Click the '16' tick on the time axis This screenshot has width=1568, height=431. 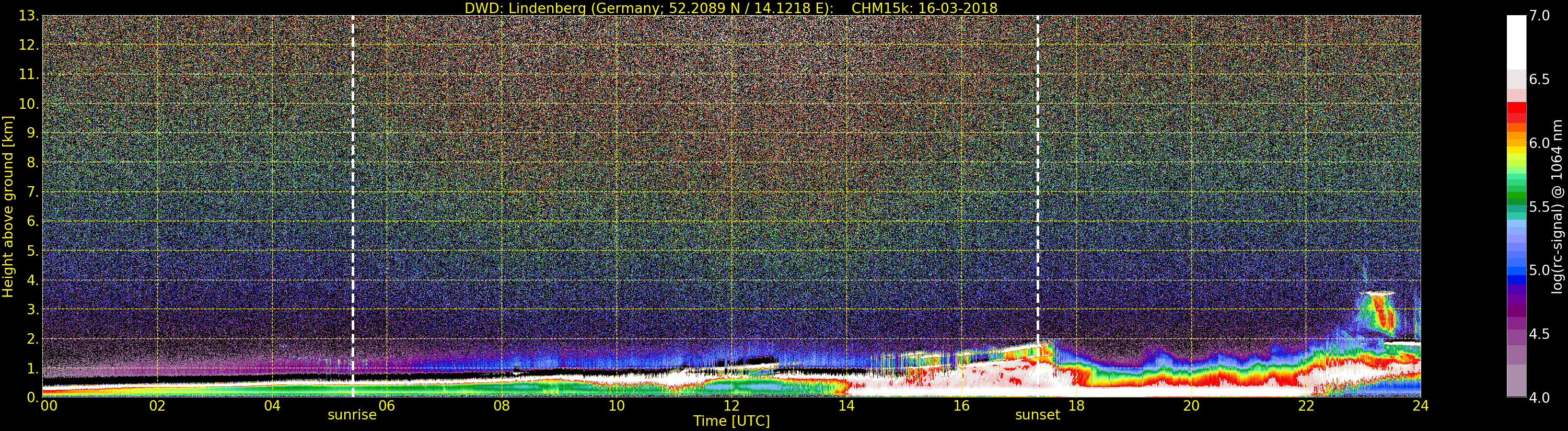tap(961, 406)
